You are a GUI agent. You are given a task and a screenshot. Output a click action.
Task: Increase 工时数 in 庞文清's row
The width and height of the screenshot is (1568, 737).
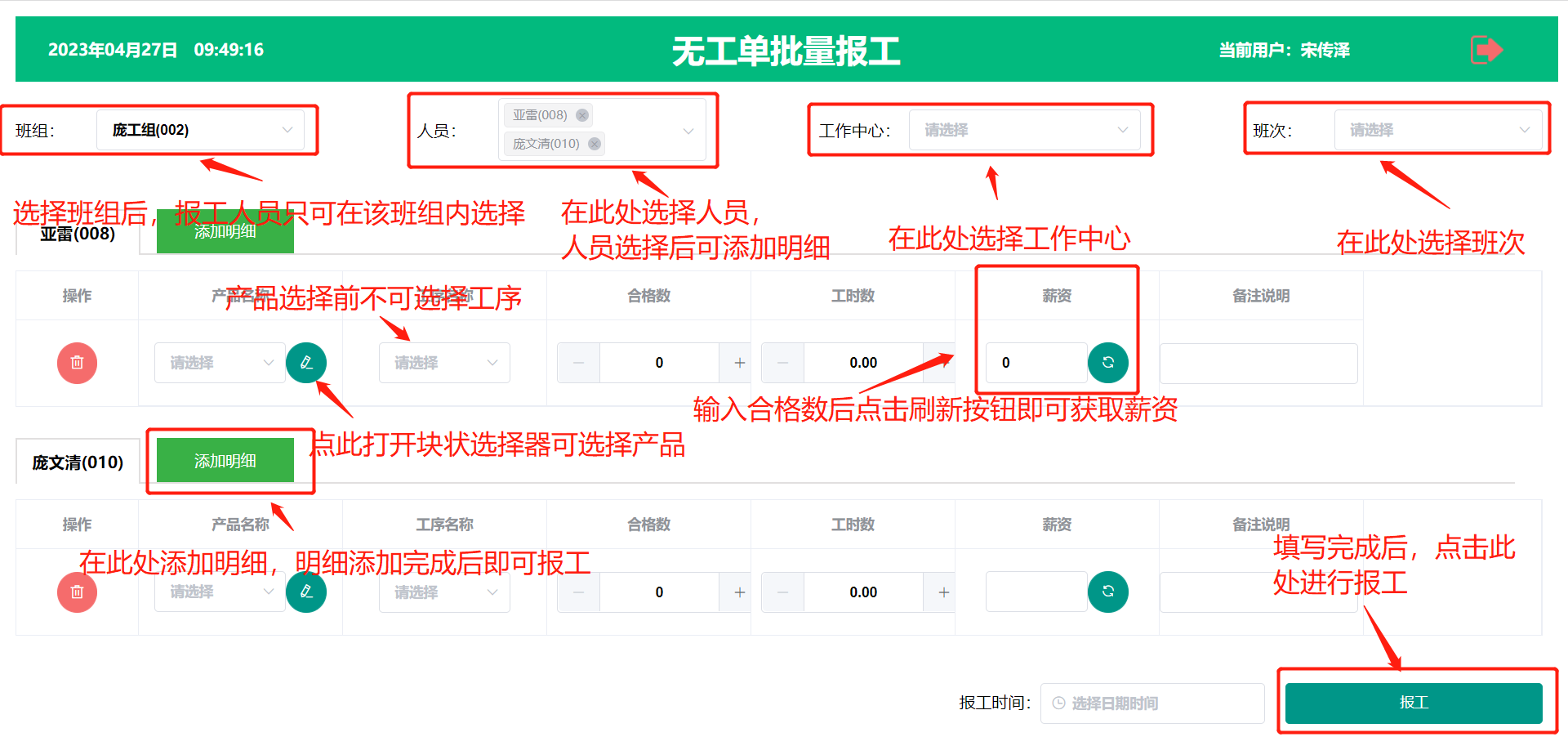click(x=943, y=592)
